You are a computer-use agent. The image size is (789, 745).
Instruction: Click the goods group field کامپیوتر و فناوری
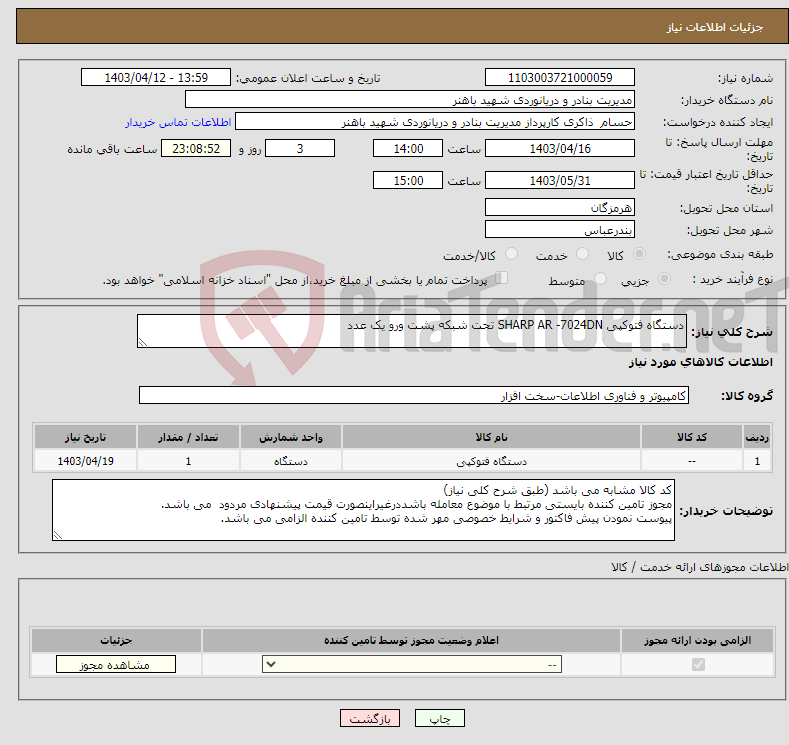pyautogui.click(x=414, y=395)
